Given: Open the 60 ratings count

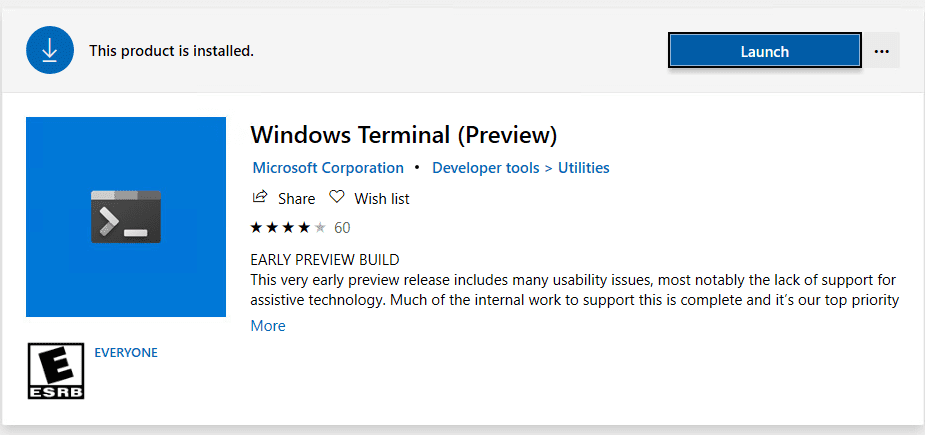Looking at the screenshot, I should [342, 227].
